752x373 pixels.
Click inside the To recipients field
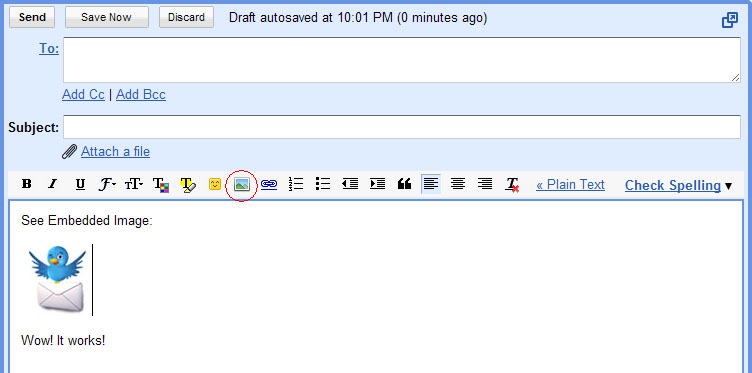tap(402, 60)
